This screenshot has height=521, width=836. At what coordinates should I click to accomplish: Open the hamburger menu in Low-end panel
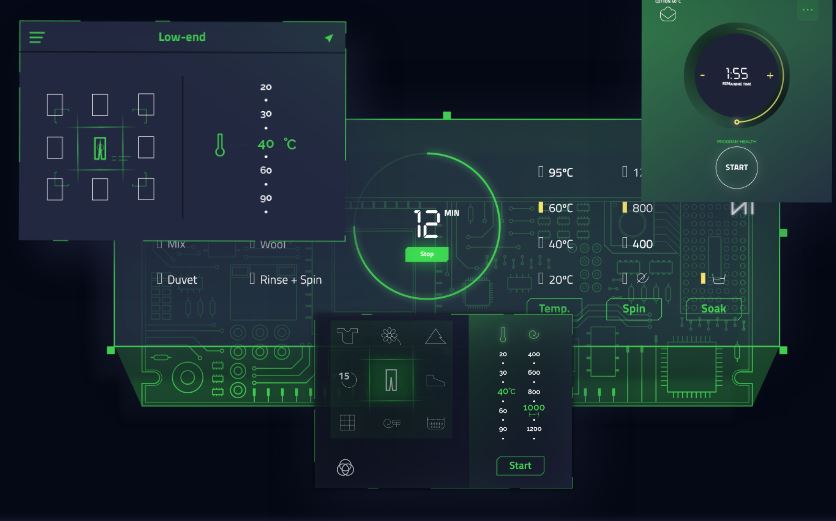coord(37,38)
